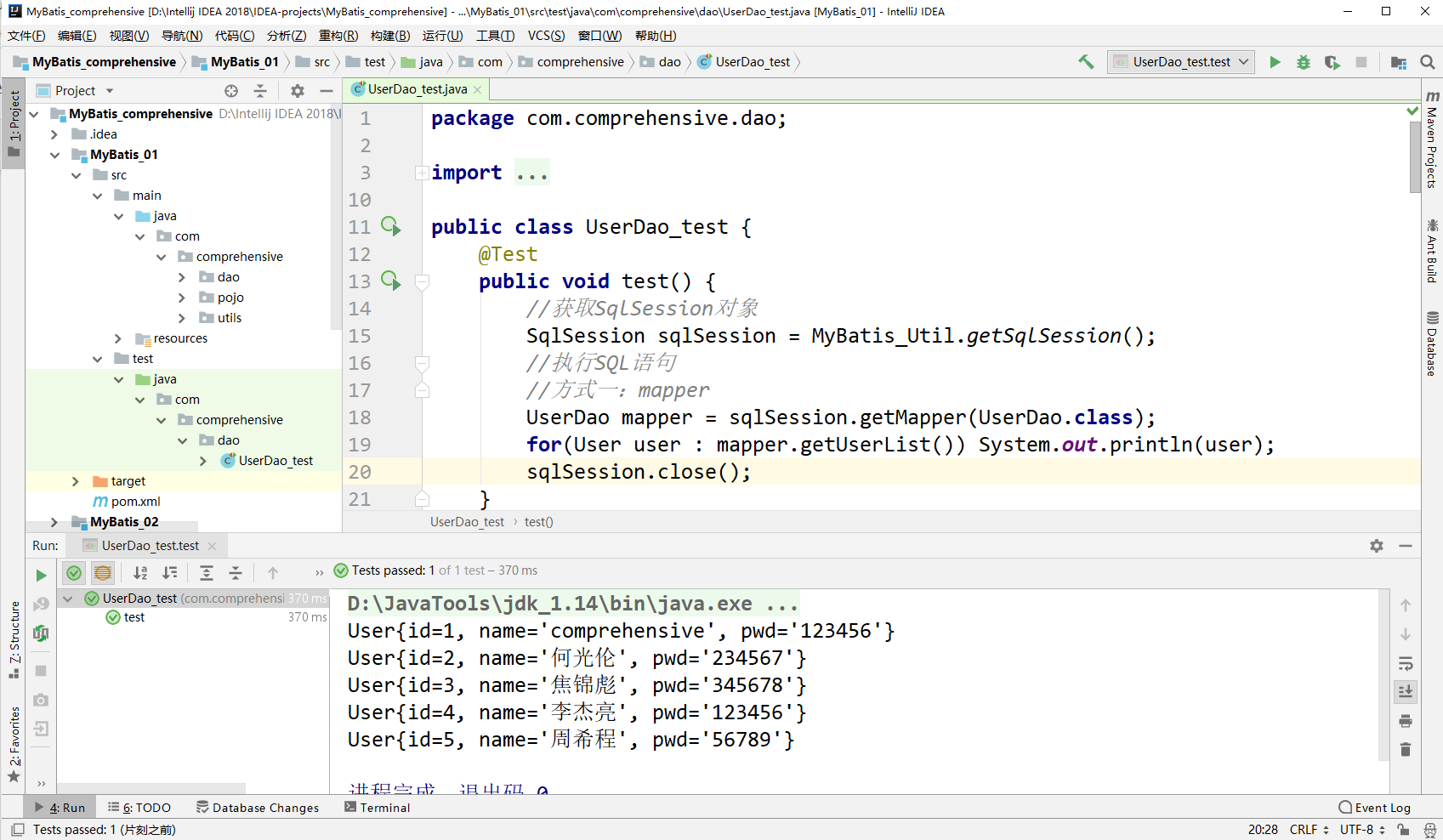Open the UserDao_test.test run configuration dropdown
The height and width of the screenshot is (840, 1443).
(x=1181, y=62)
